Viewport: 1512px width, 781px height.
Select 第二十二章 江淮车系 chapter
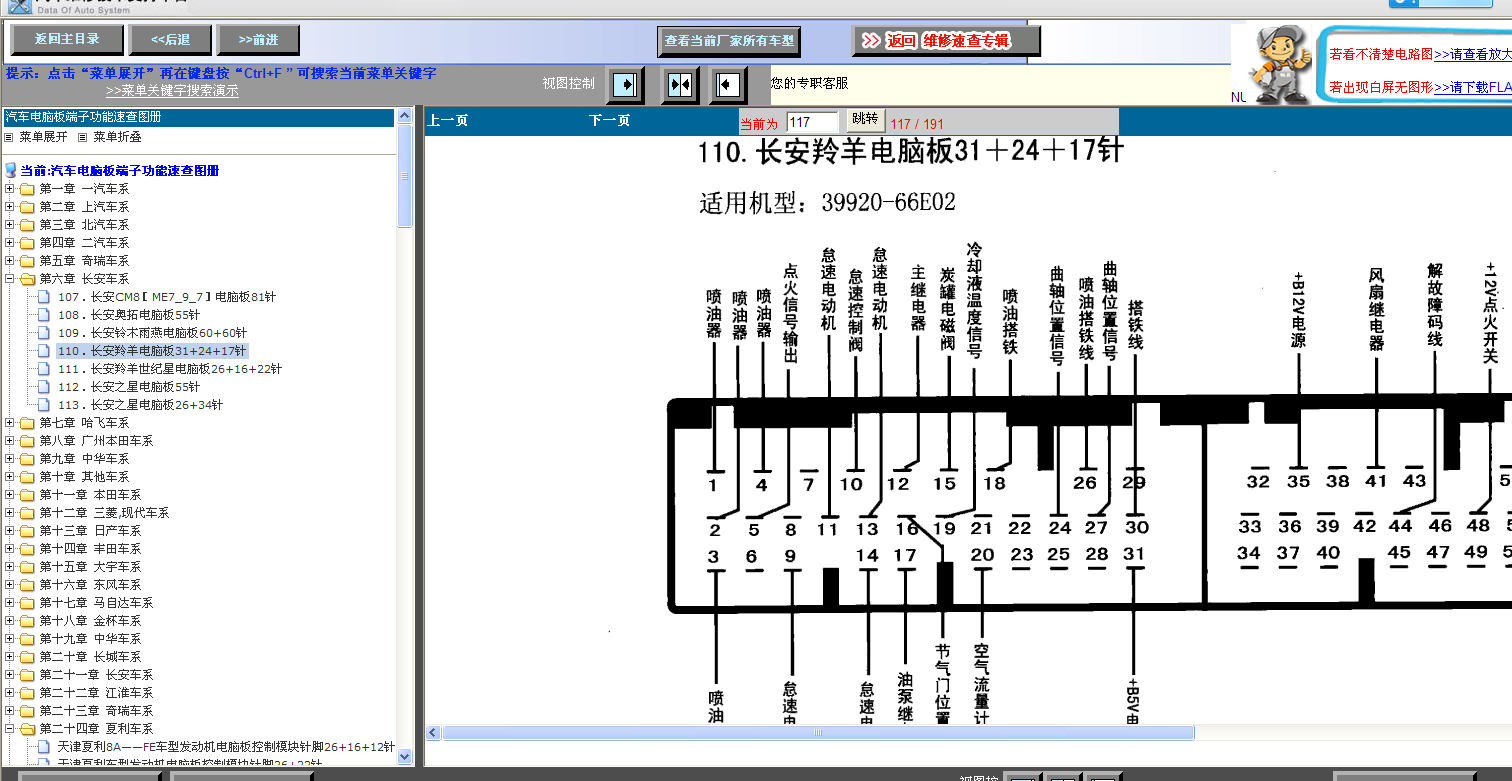[96, 693]
